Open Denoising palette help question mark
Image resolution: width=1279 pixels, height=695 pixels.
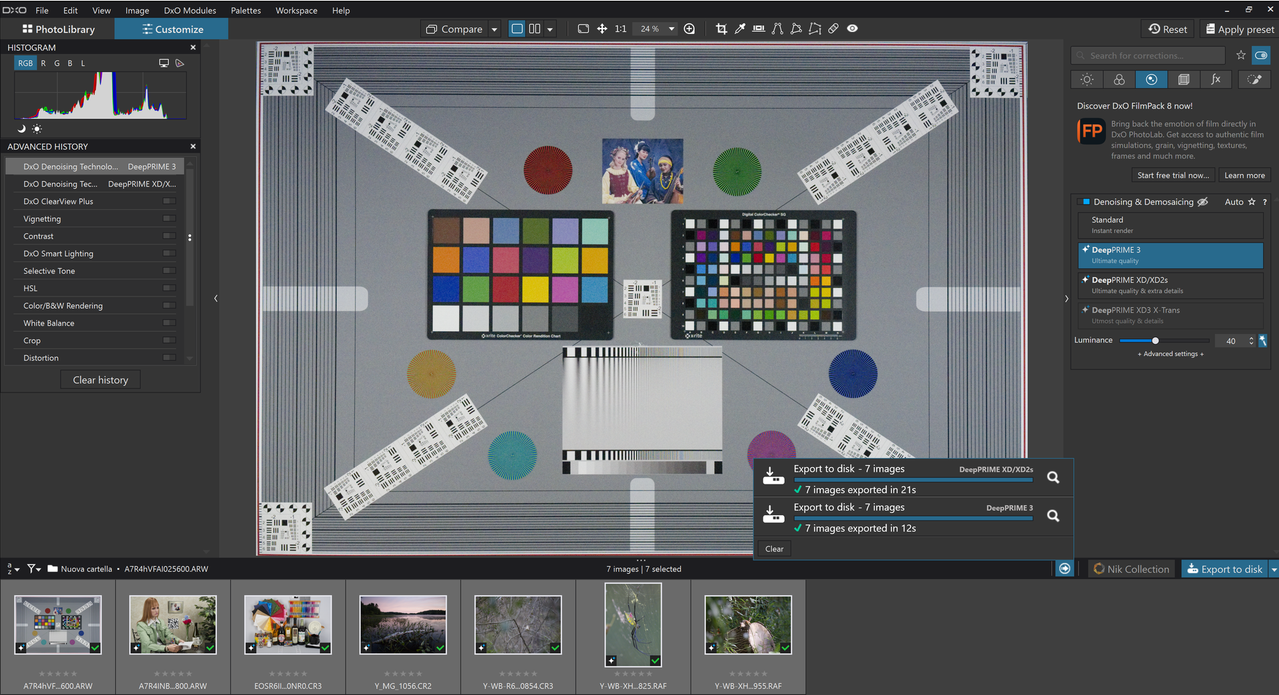(x=1264, y=202)
